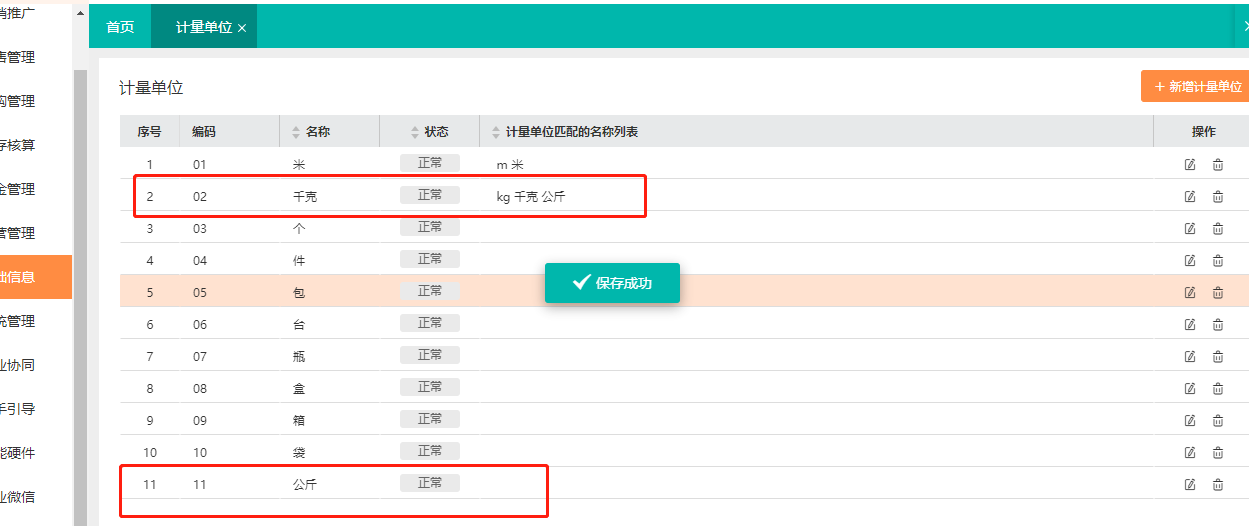Click the sidebar scroll-up arrow
Image resolution: width=1249 pixels, height=526 pixels.
pos(80,14)
